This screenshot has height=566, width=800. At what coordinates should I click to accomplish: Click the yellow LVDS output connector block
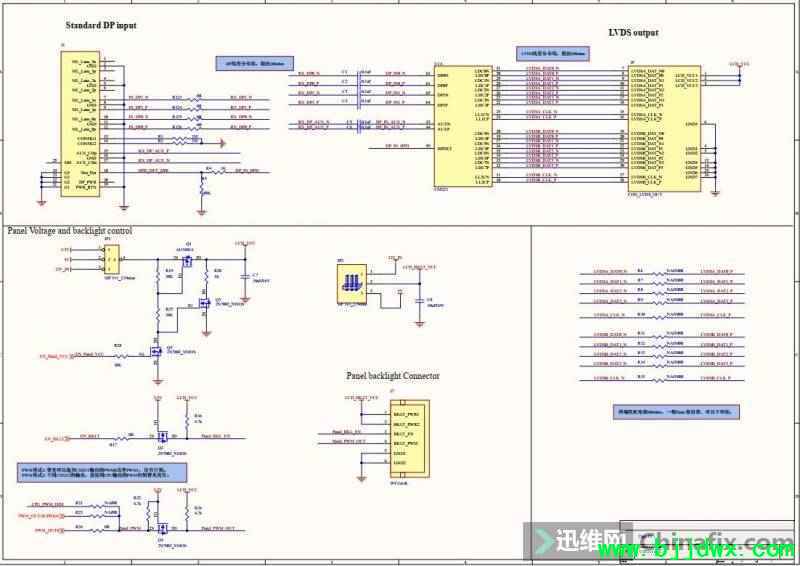pyautogui.click(x=664, y=128)
